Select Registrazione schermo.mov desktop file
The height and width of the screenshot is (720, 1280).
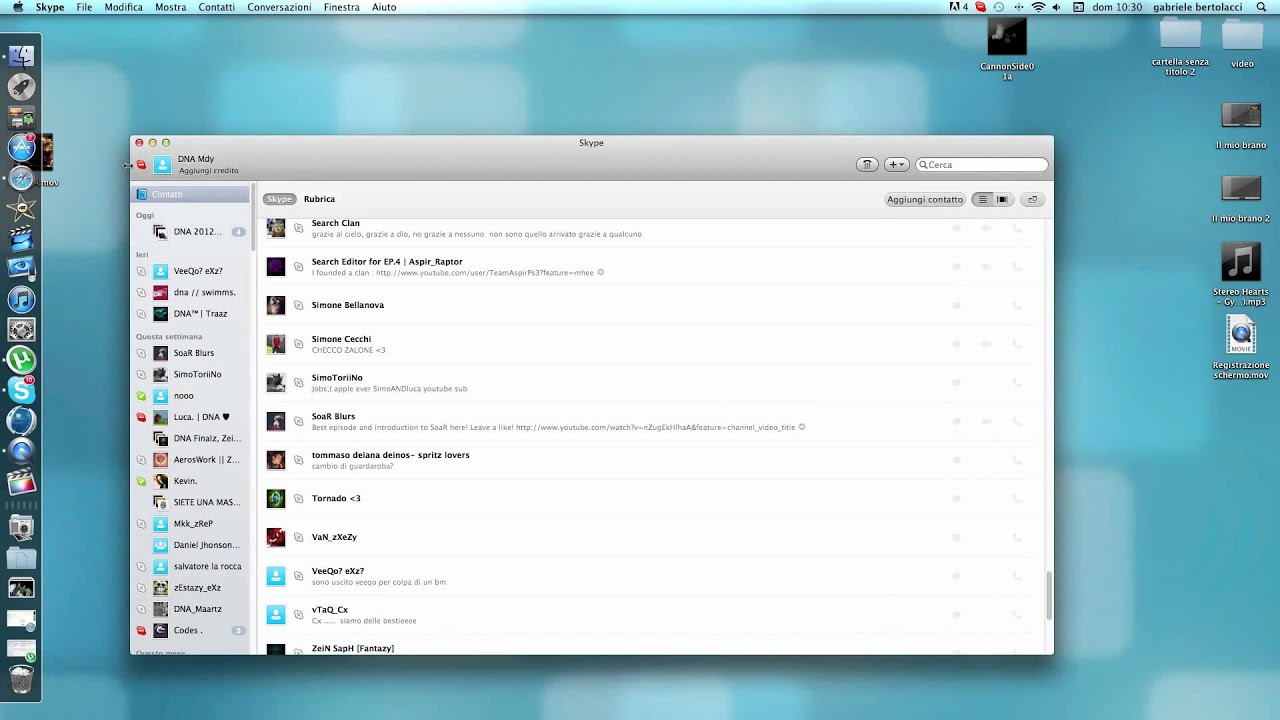[1241, 347]
